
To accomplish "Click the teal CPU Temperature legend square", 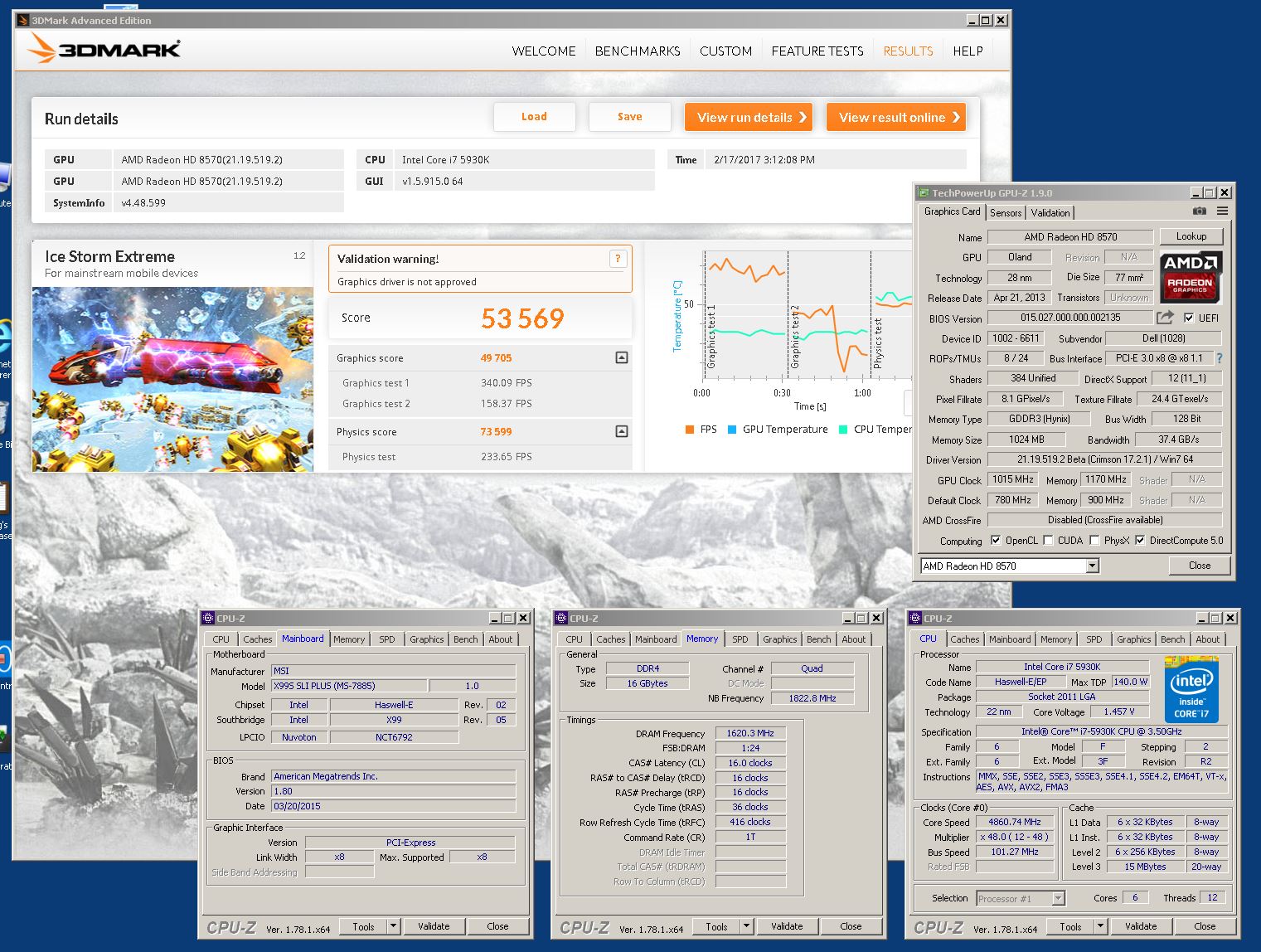I will (843, 430).
